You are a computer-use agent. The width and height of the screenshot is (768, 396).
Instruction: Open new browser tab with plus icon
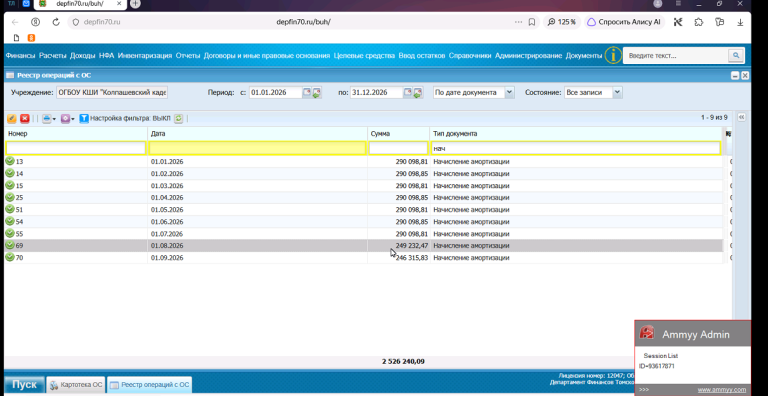[135, 3]
